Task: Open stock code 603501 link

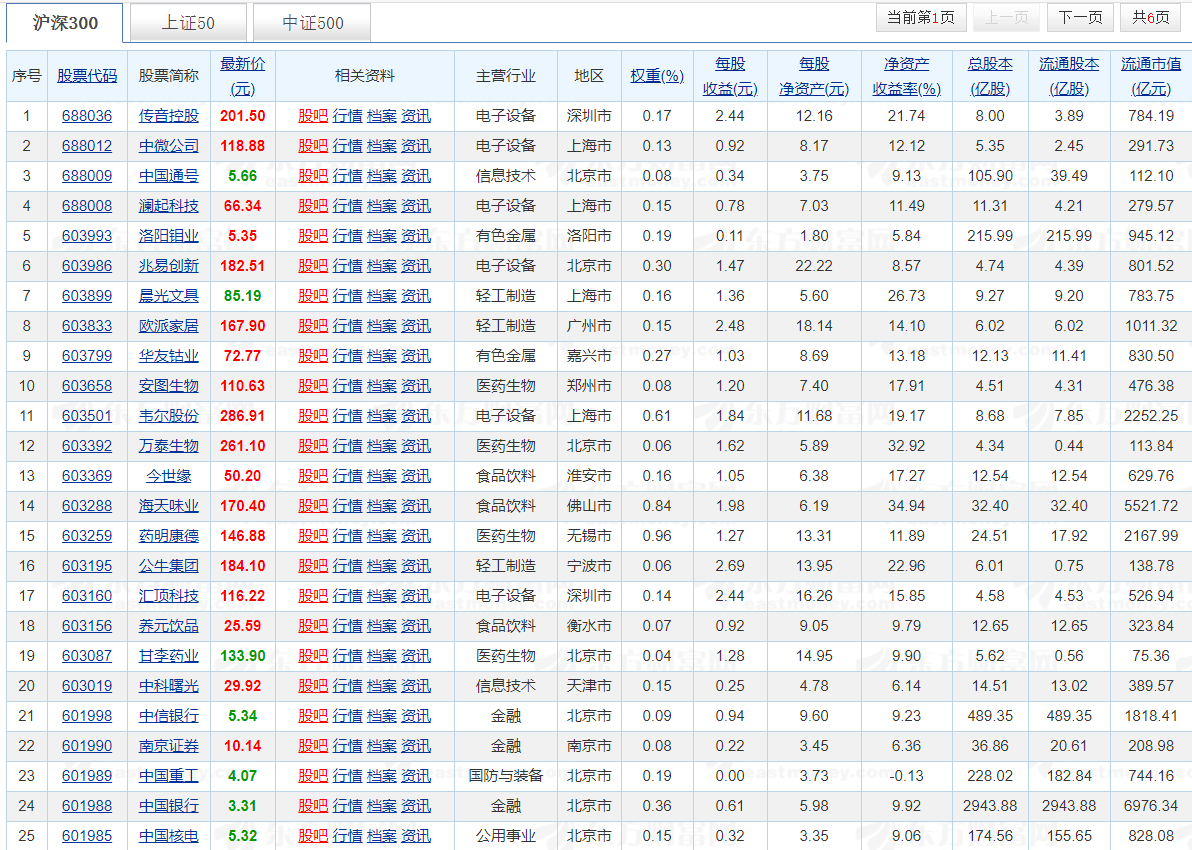Action: click(x=87, y=416)
